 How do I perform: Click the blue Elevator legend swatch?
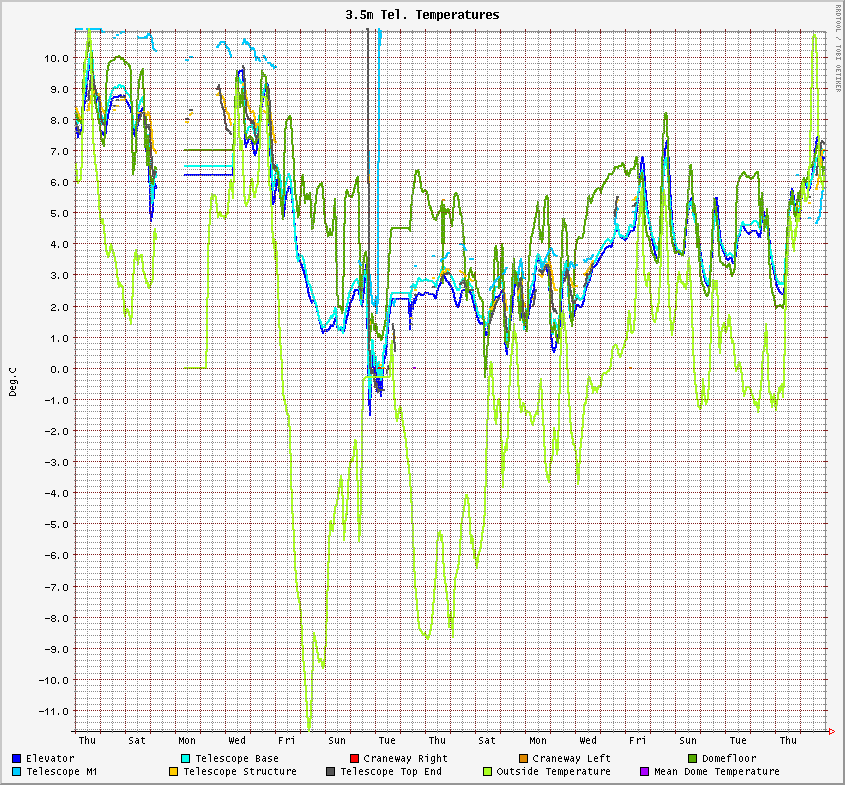16,758
